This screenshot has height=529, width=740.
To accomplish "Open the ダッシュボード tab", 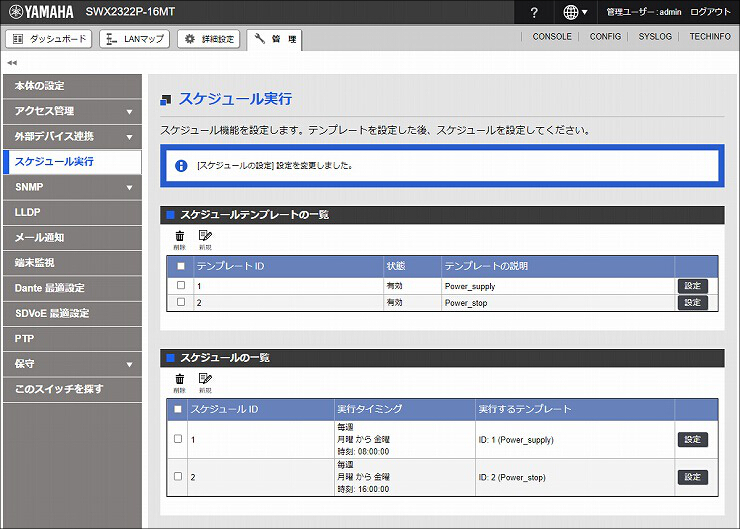I will click(x=49, y=39).
